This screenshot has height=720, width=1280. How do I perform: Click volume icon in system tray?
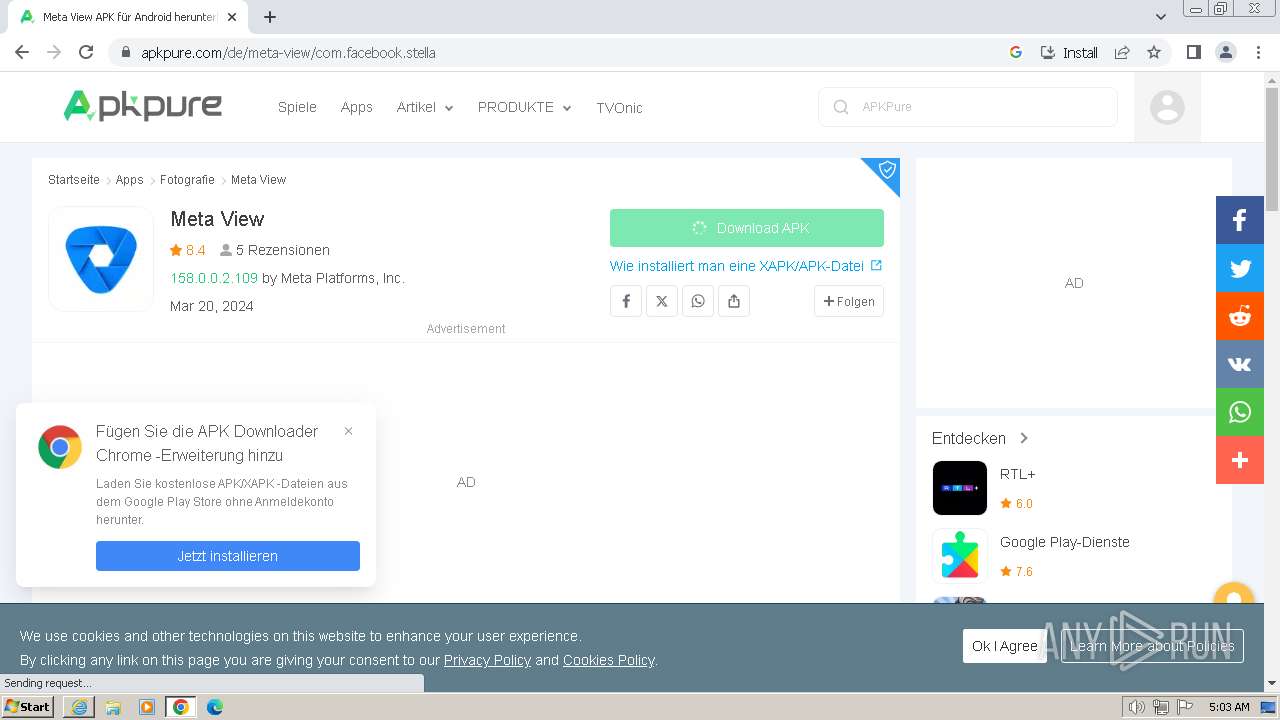1136,707
